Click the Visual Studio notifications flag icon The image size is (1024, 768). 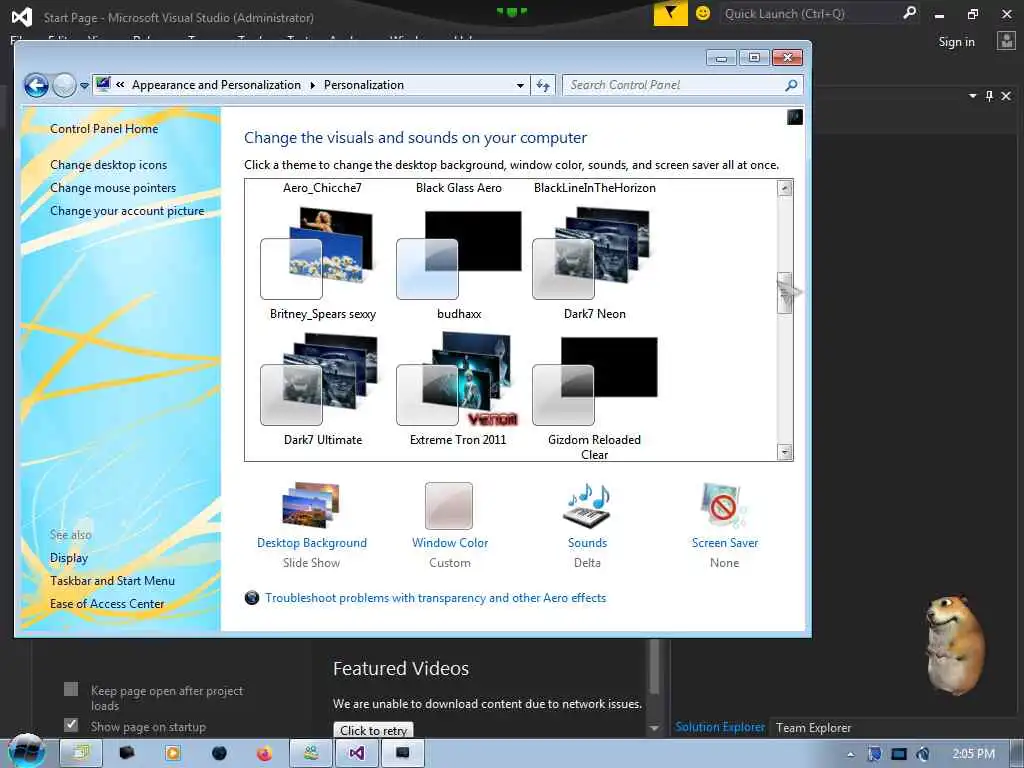click(670, 13)
